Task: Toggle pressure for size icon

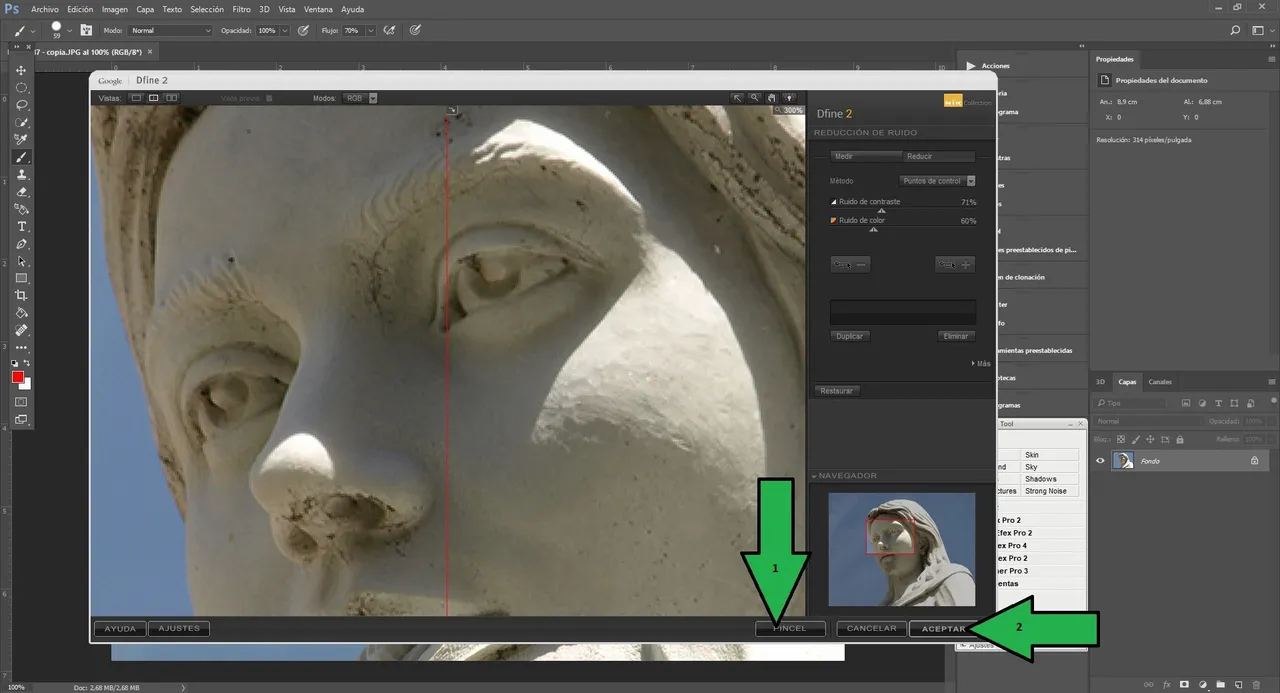Action: tap(414, 31)
